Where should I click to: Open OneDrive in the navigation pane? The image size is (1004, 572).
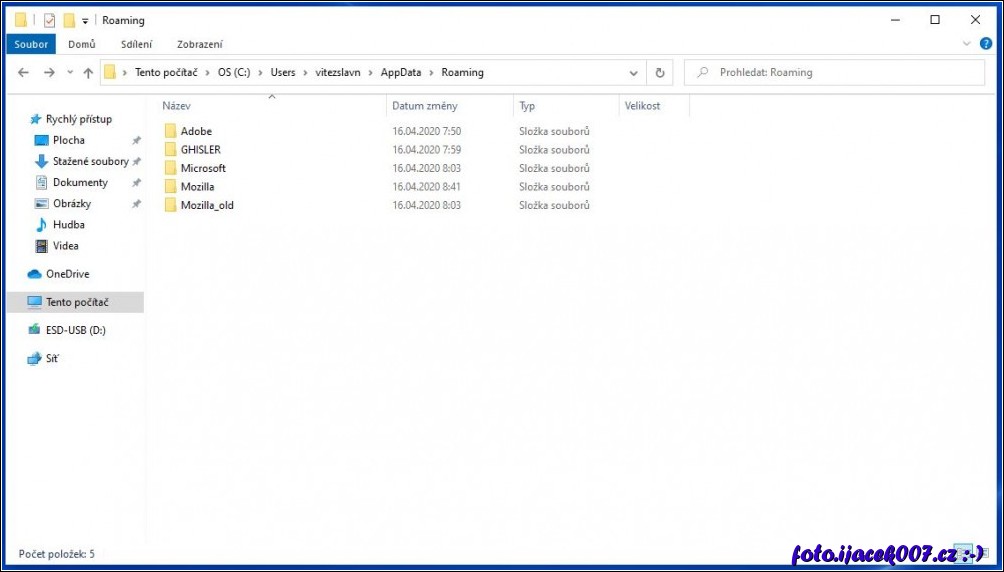(x=66, y=274)
